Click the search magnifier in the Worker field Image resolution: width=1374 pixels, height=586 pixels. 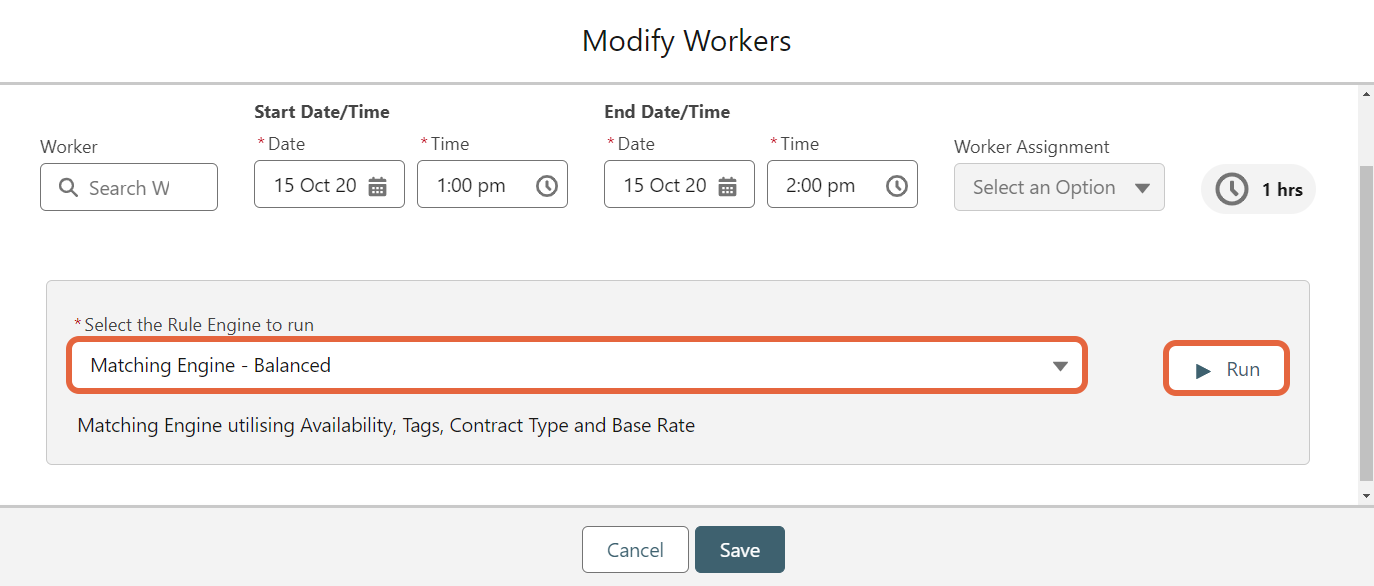(67, 187)
